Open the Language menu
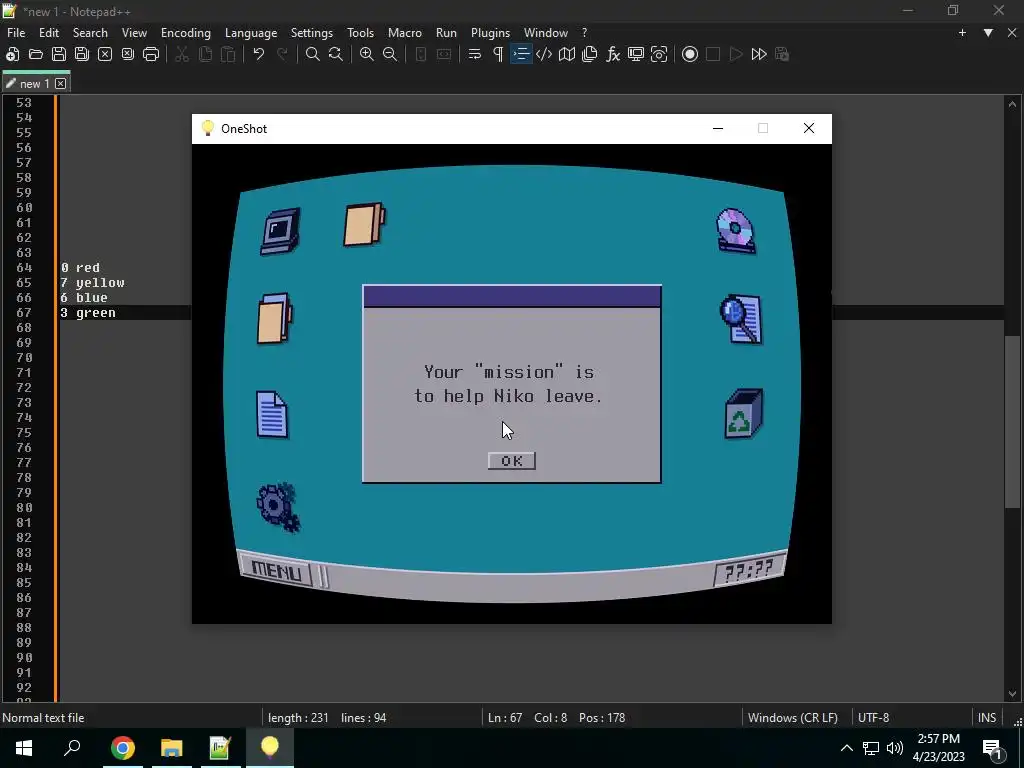The height and width of the screenshot is (768, 1024). click(251, 33)
